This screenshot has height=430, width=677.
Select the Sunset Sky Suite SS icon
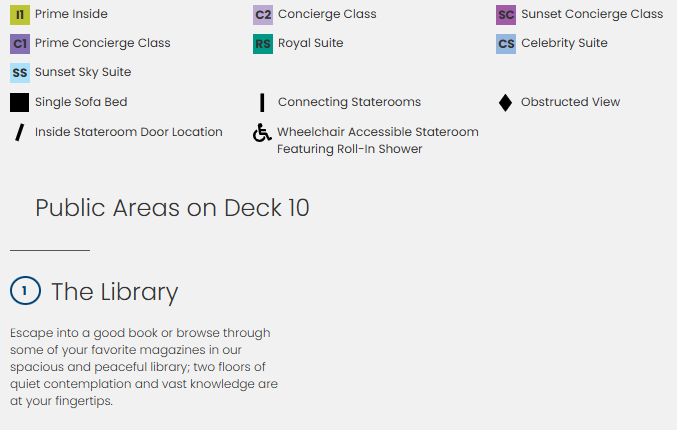coord(20,73)
